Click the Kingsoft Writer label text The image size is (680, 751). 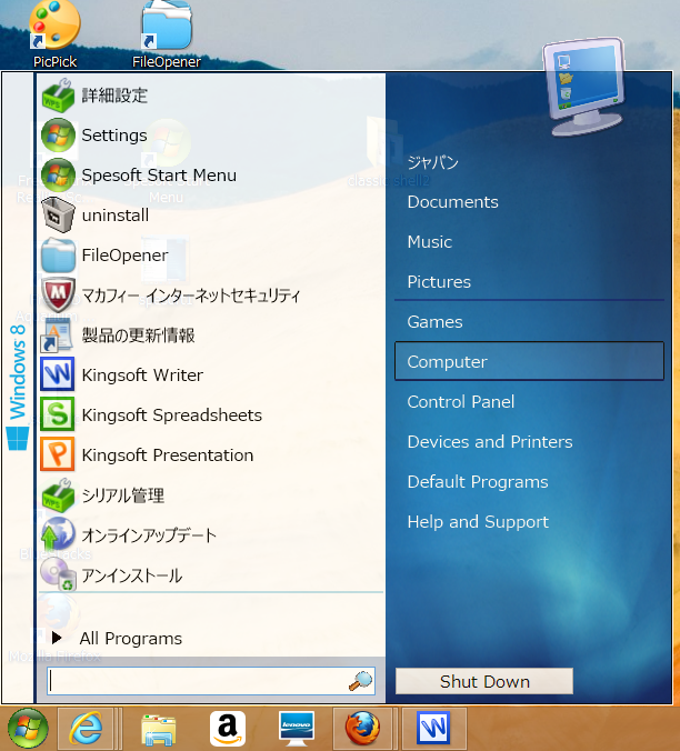click(142, 375)
